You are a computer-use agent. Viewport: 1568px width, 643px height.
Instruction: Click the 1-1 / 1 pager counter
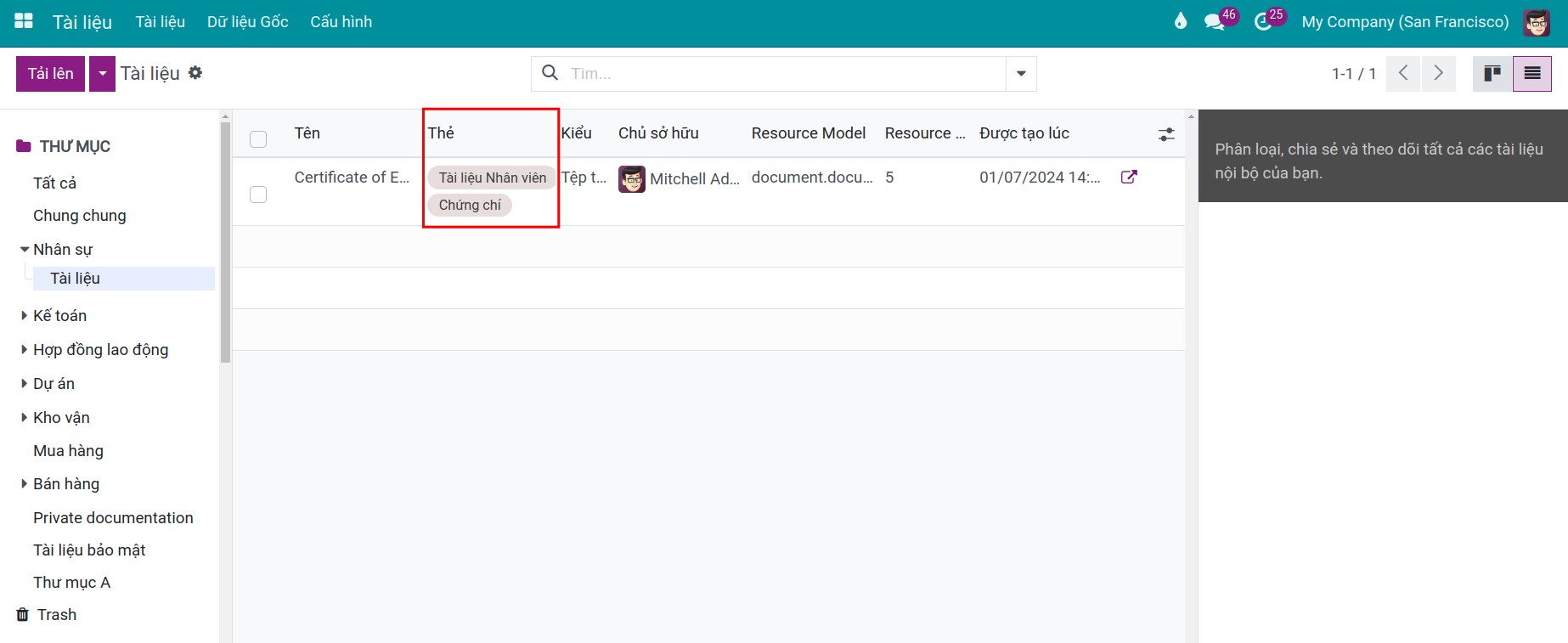tap(1354, 74)
